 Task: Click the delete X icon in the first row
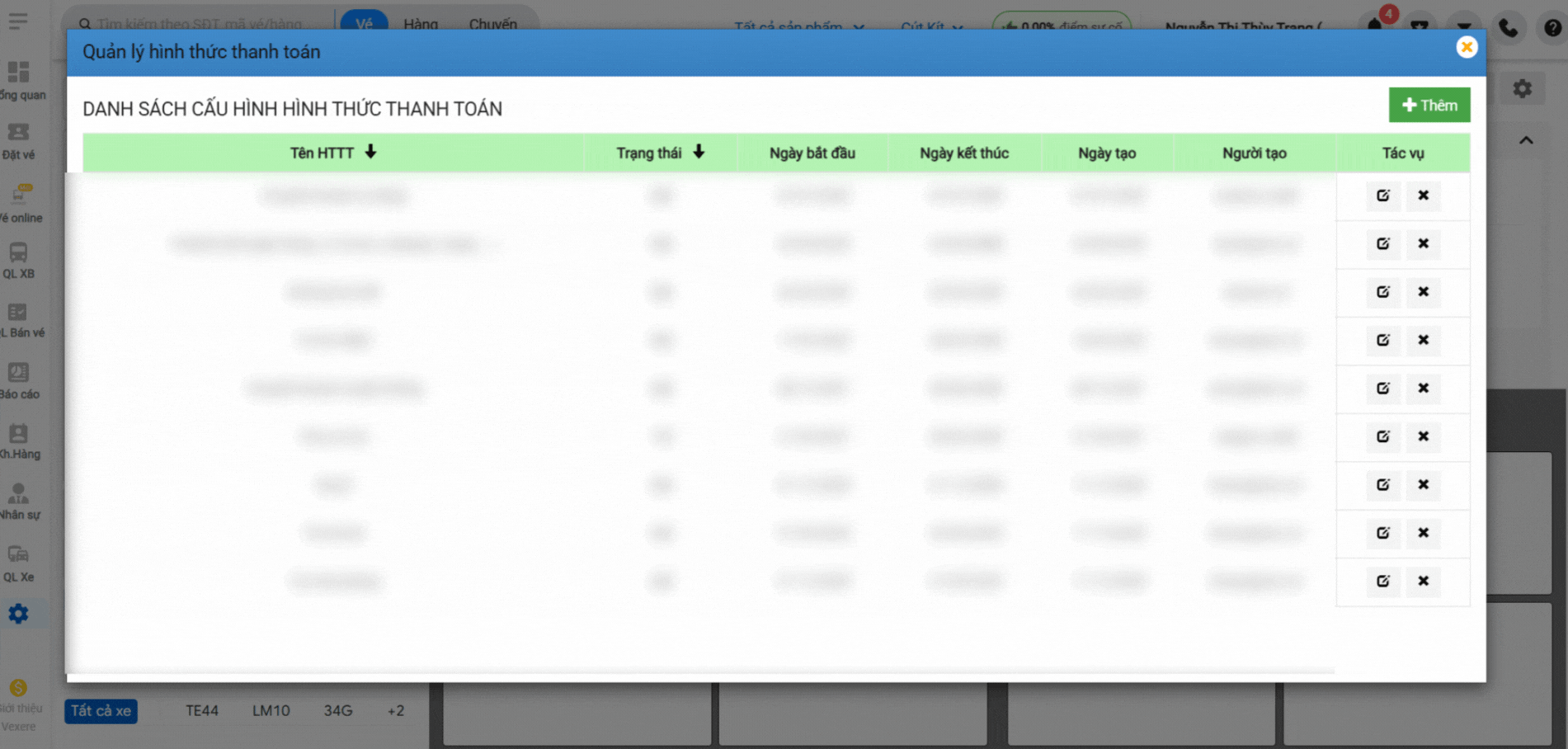[1423, 195]
